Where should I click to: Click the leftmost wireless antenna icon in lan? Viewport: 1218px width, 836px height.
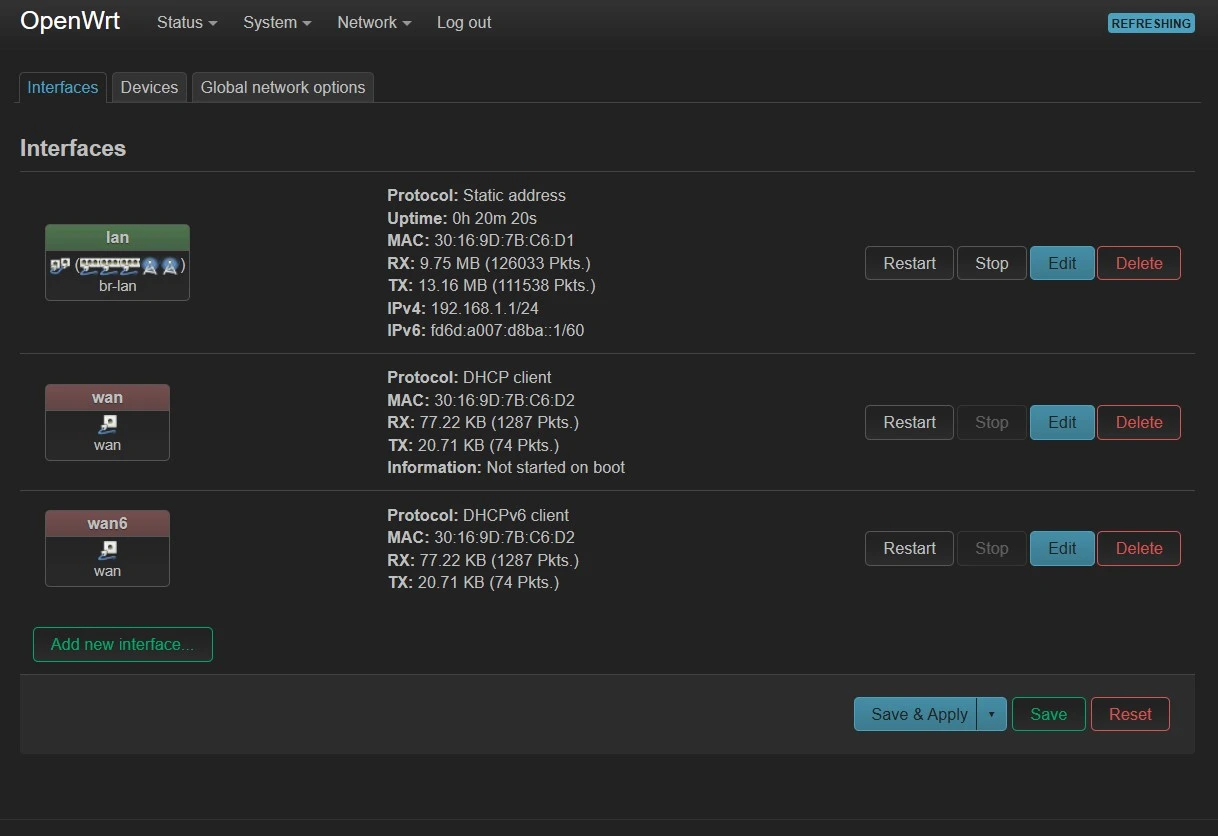(x=150, y=266)
